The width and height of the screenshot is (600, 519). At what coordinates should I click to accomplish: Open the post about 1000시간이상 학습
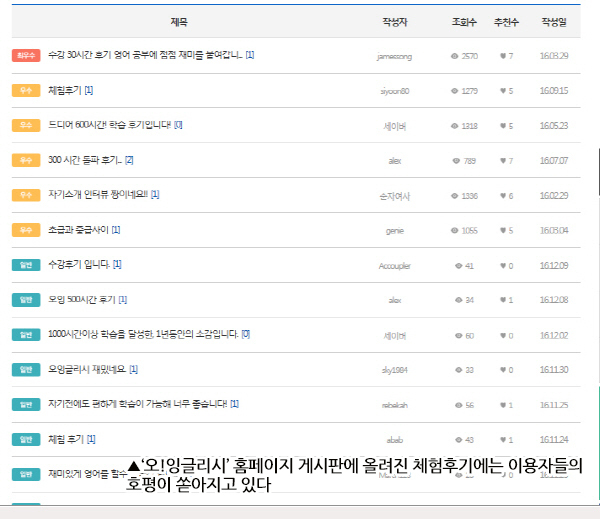143,335
